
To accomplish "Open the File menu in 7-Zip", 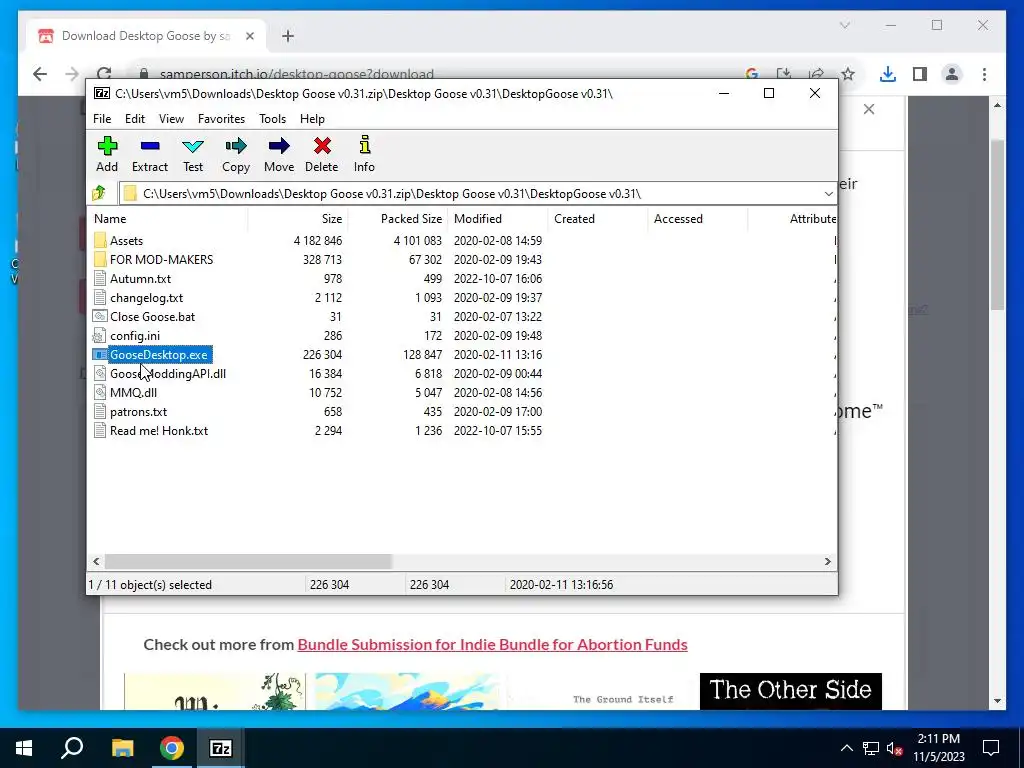I will (x=102, y=119).
